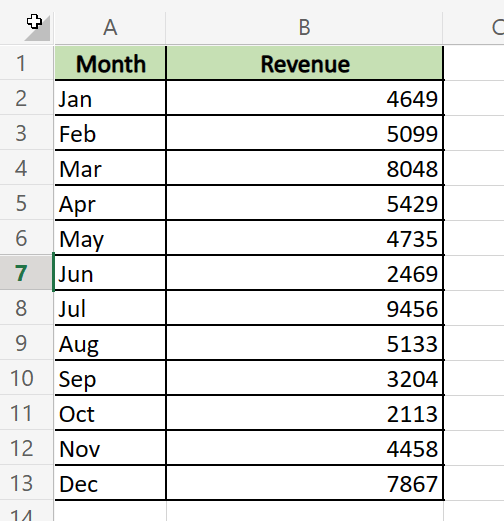The image size is (504, 521).
Task: Select row 1 header
Action: click(x=26, y=63)
